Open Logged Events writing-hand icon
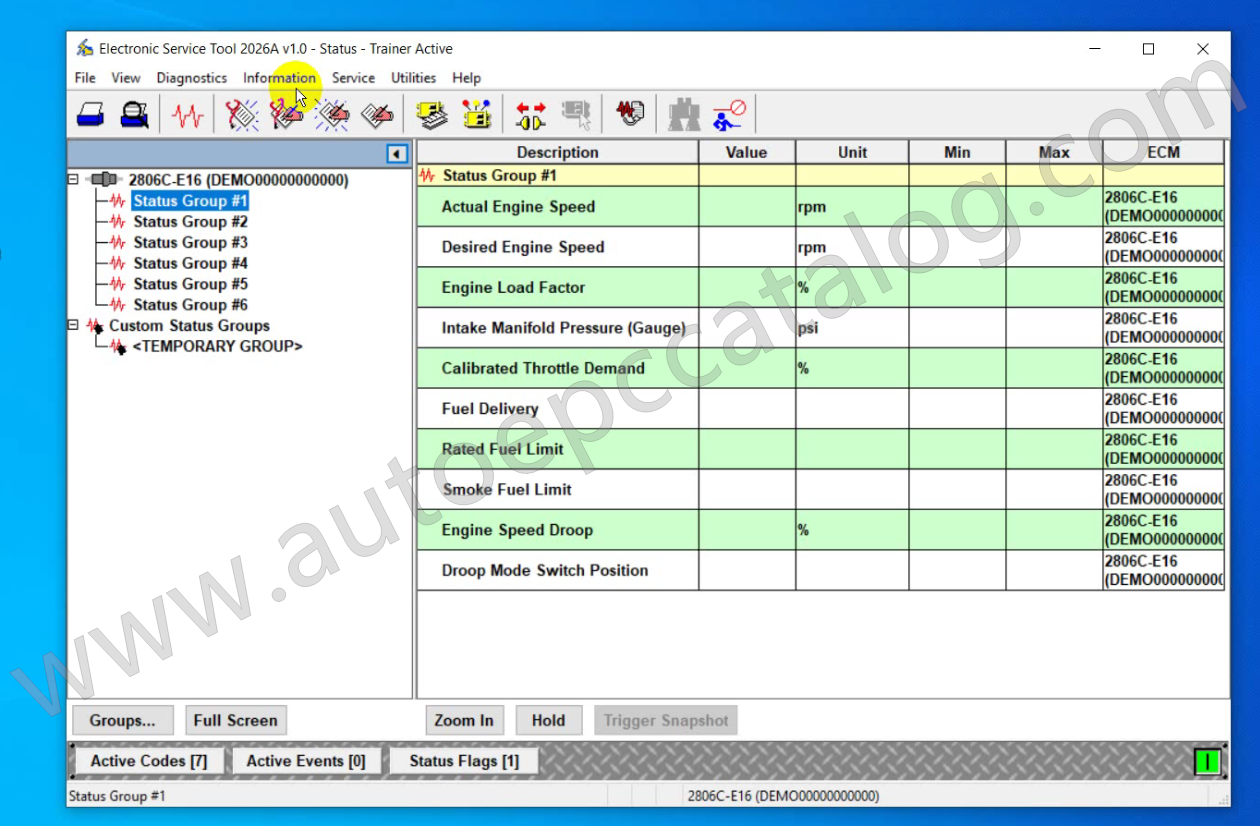This screenshot has width=1260, height=826. (377, 115)
